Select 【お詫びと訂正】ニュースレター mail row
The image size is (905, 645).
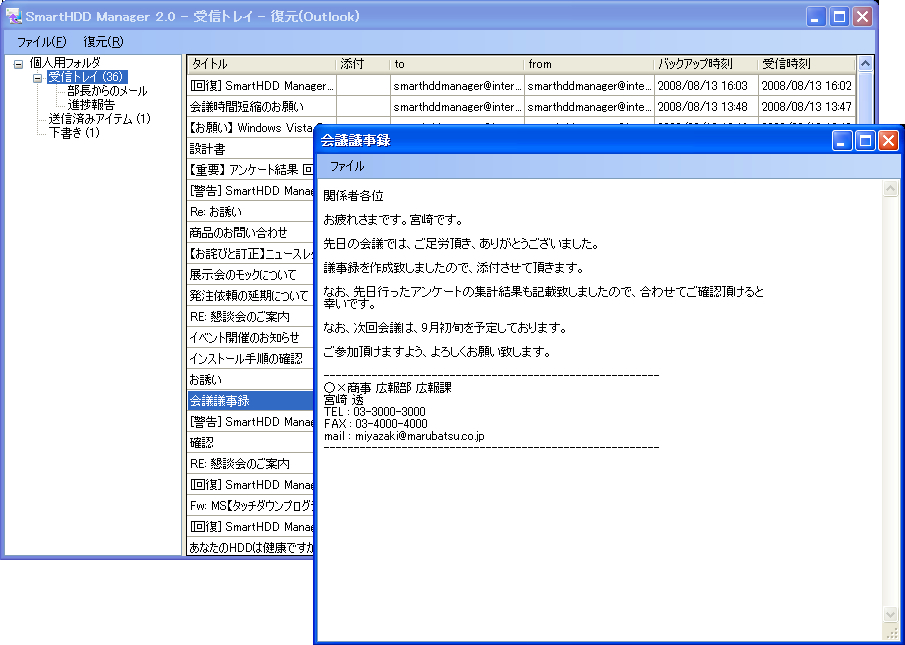click(251, 254)
